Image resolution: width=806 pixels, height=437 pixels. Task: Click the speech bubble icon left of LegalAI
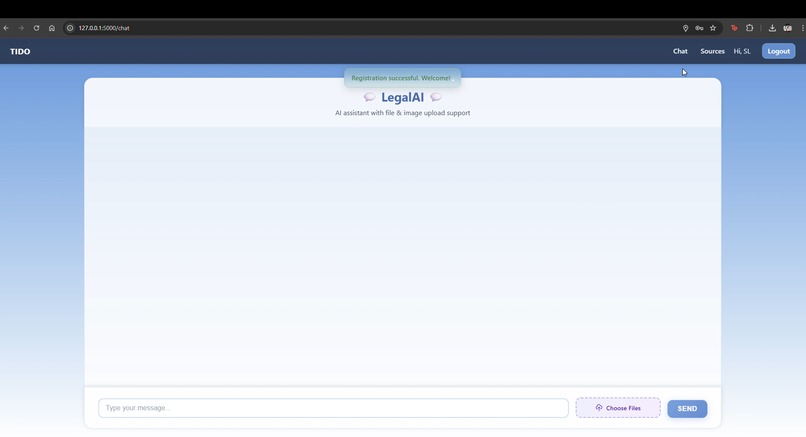coord(369,97)
